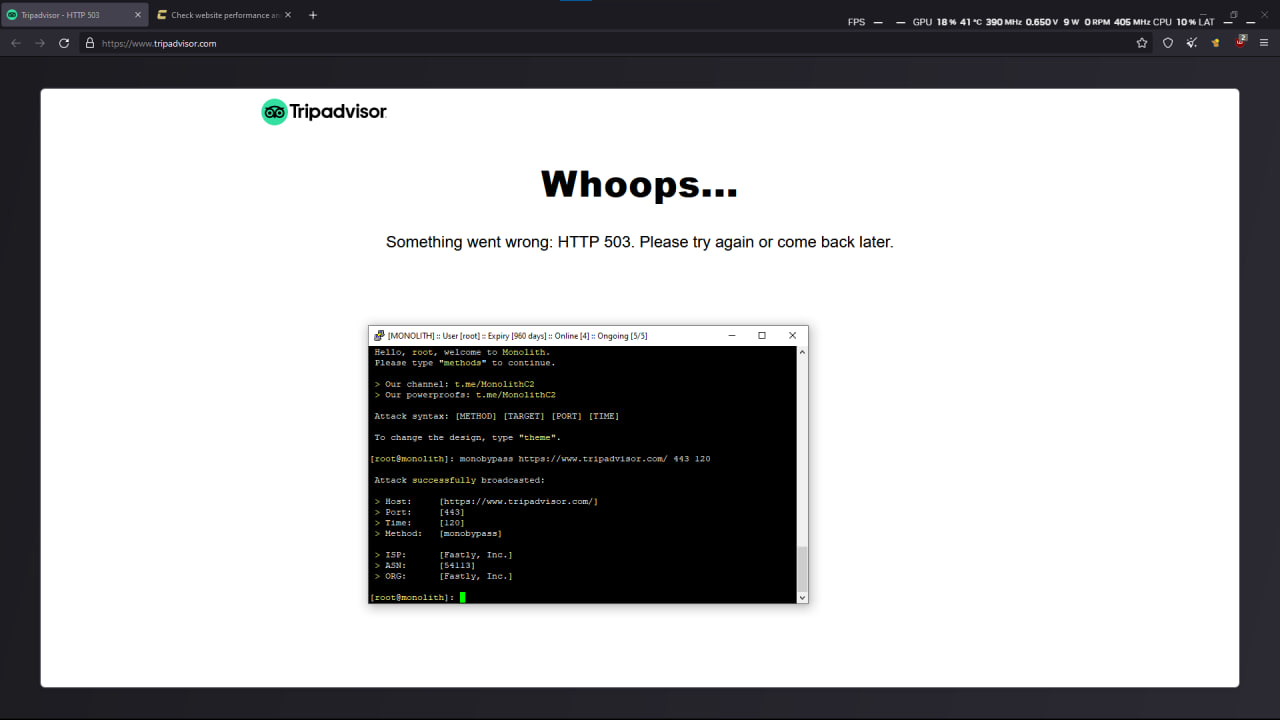Click the terminal scrollbar up arrow
Screen dimensions: 1280x720
[801, 353]
